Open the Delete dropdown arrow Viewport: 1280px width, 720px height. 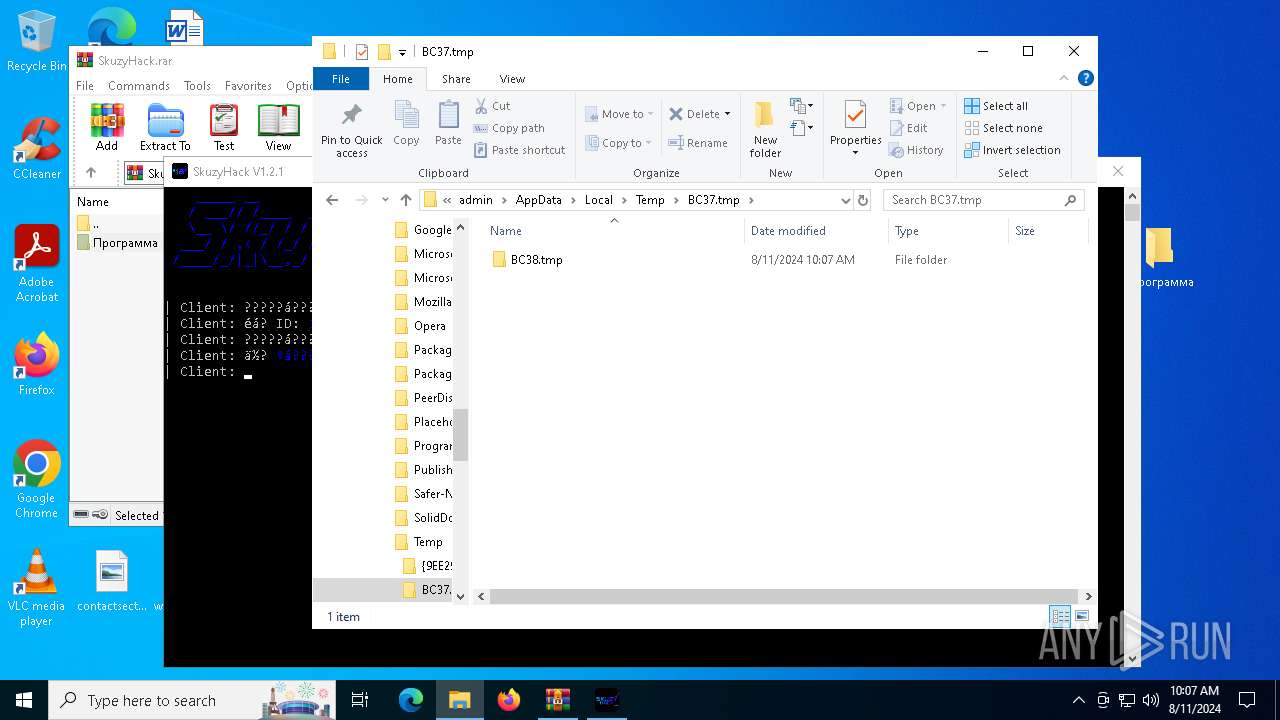(x=727, y=114)
